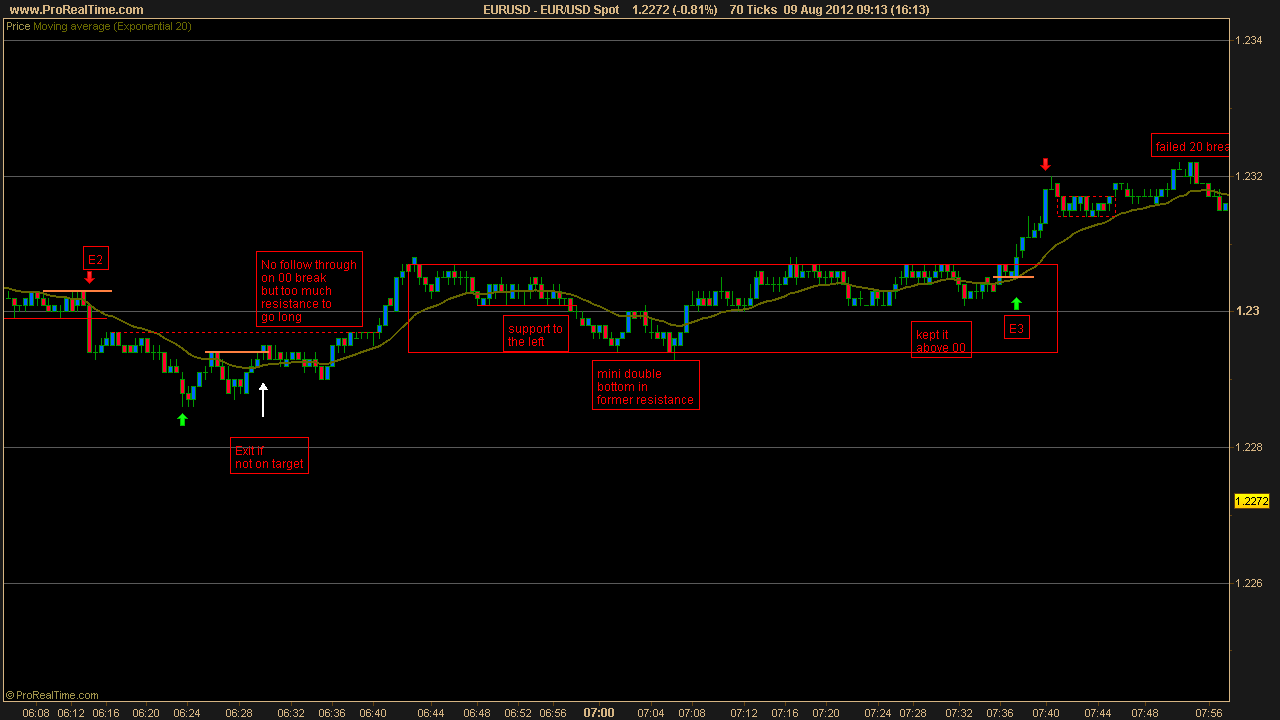The image size is (1280, 720).
Task: Click the 06:08 time axis label
Action: click(x=36, y=713)
